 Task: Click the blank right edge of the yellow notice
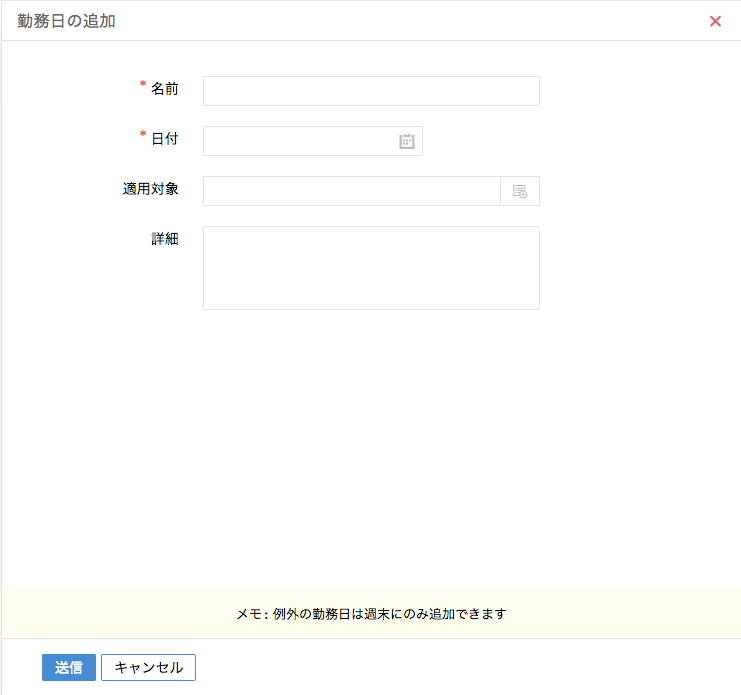tap(680, 614)
